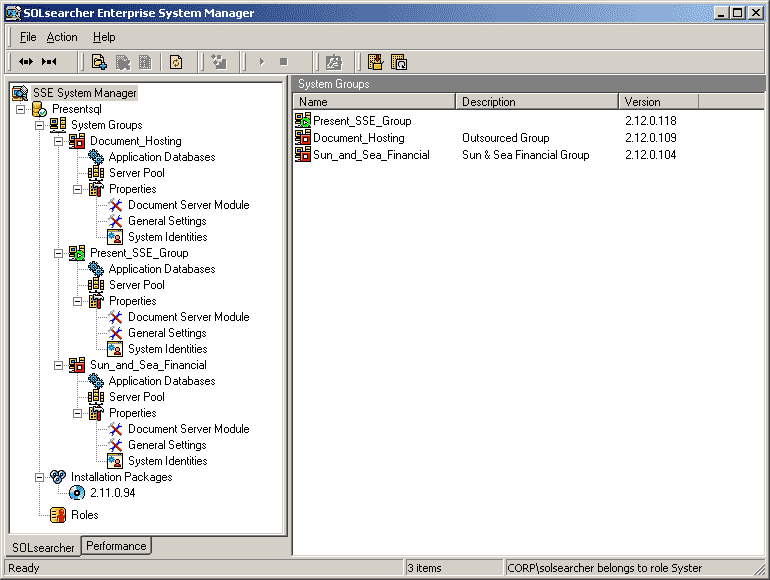770x580 pixels.
Task: Click the greyed-out stop toolbar button
Action: pos(283,62)
